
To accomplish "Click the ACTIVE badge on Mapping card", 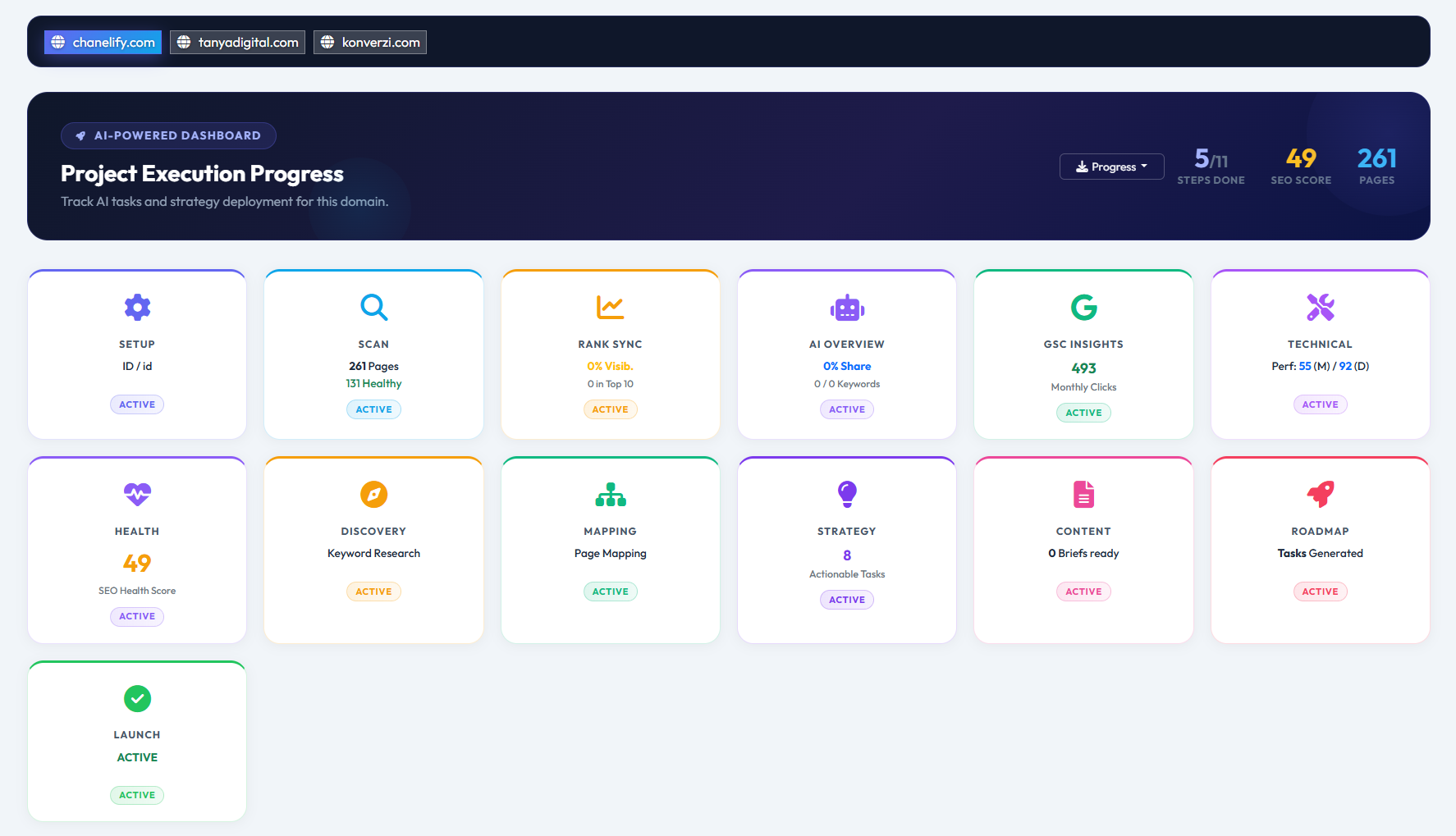I will pos(610,592).
